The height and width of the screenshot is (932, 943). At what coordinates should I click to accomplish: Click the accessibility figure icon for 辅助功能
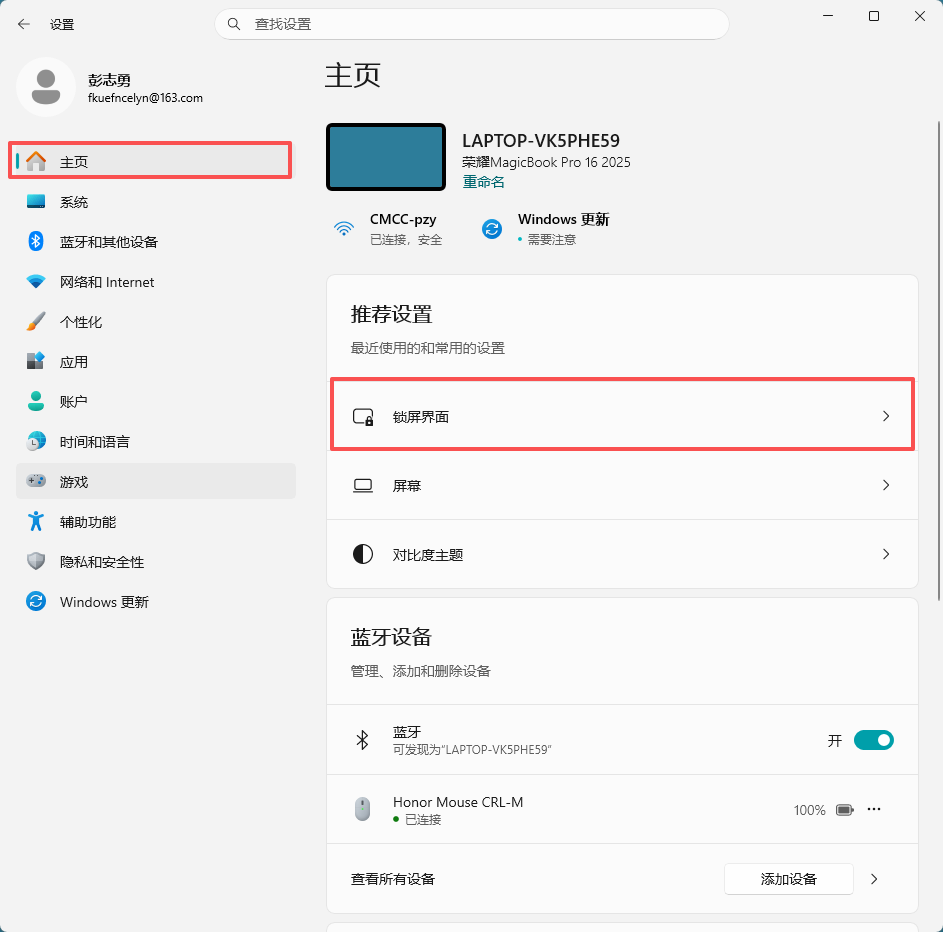(36, 521)
